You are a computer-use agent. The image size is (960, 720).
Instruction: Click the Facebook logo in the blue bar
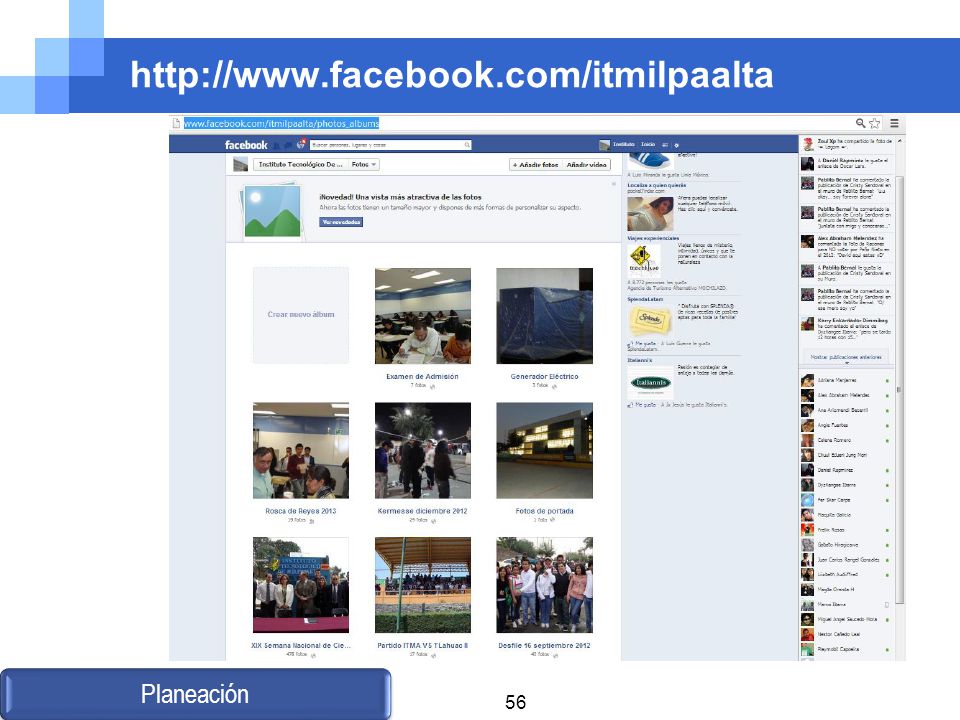(246, 145)
